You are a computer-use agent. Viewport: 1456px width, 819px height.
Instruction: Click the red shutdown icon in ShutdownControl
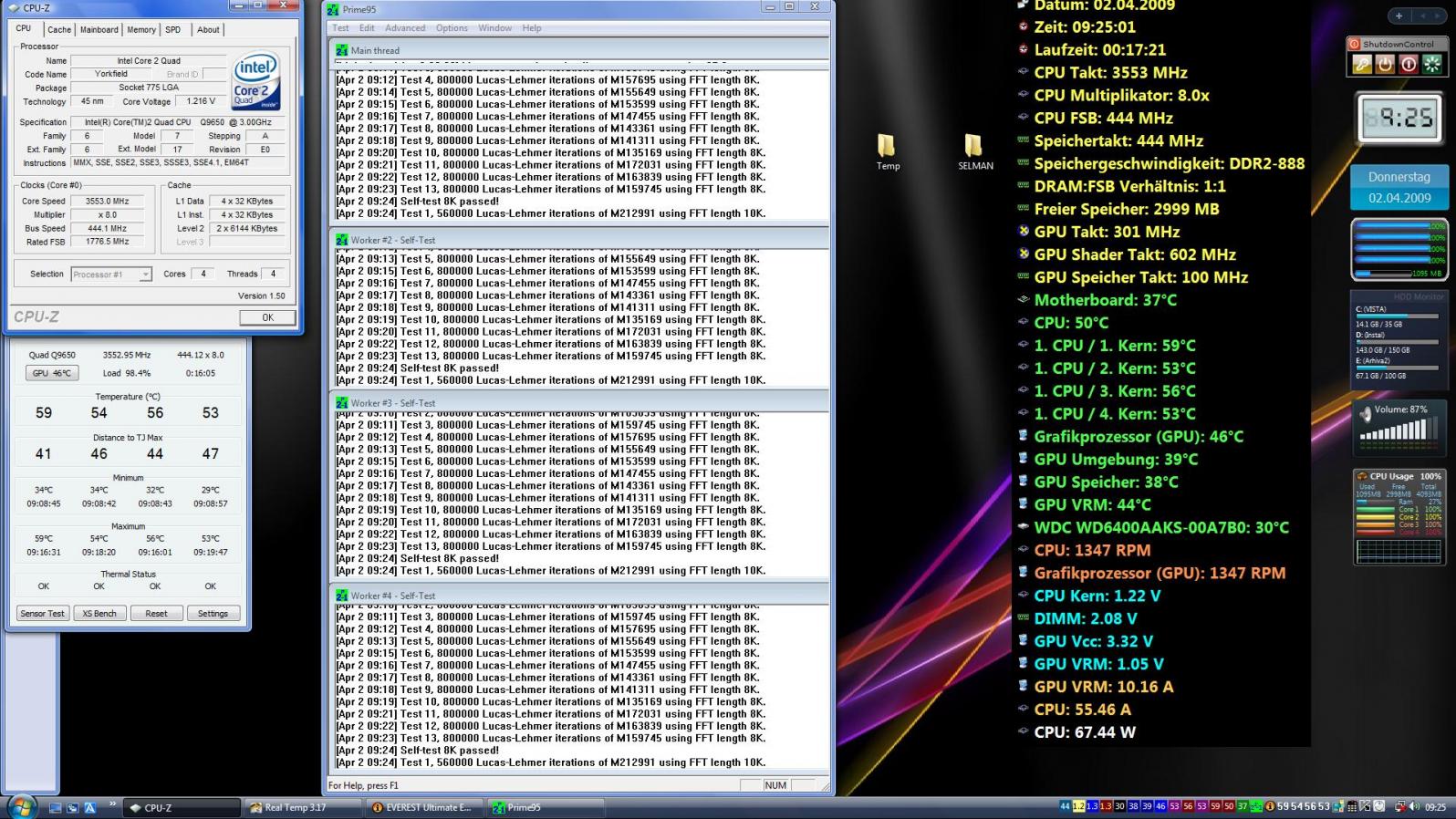(1409, 64)
